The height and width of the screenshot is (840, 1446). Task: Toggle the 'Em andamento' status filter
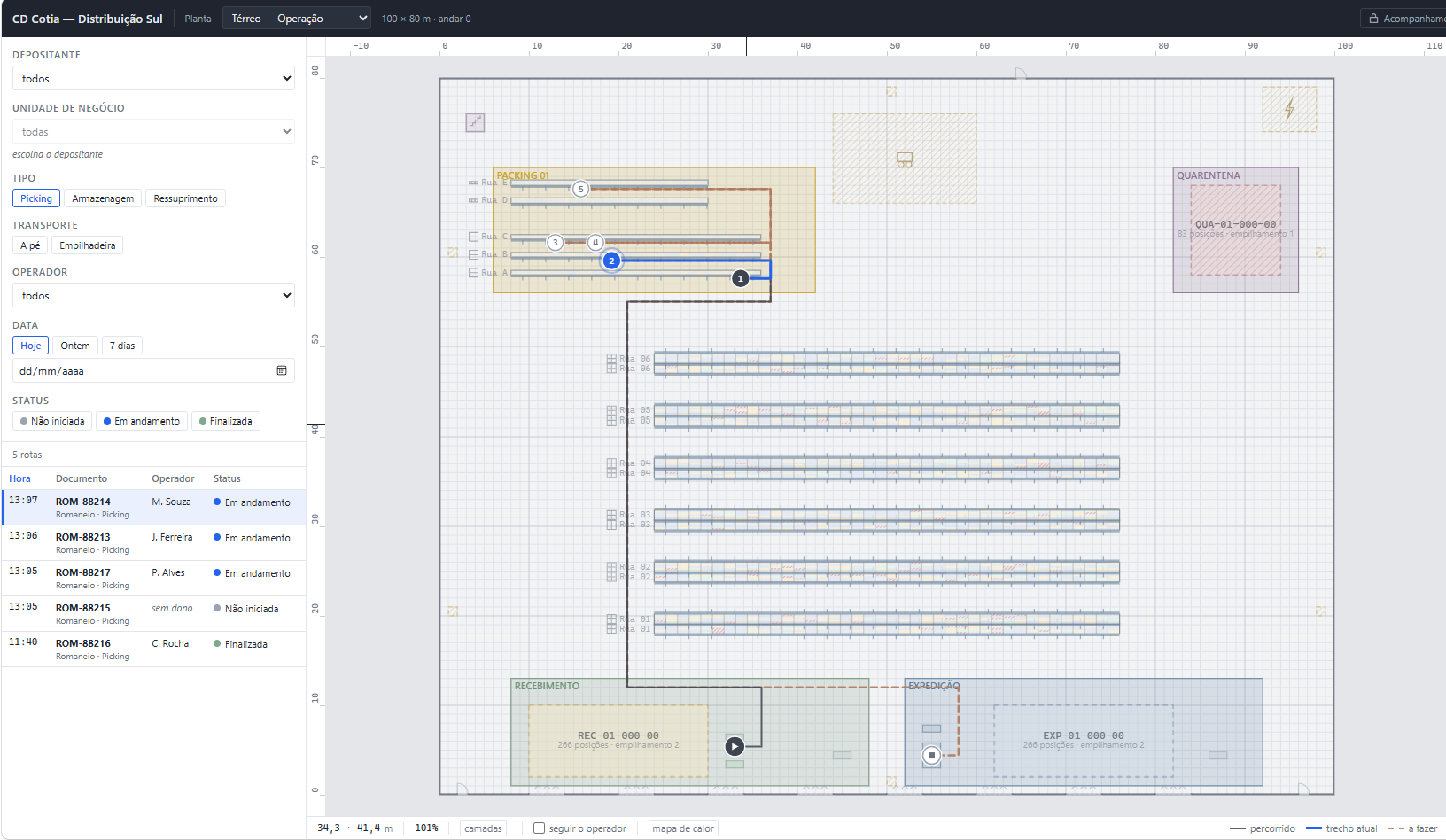tap(142, 422)
